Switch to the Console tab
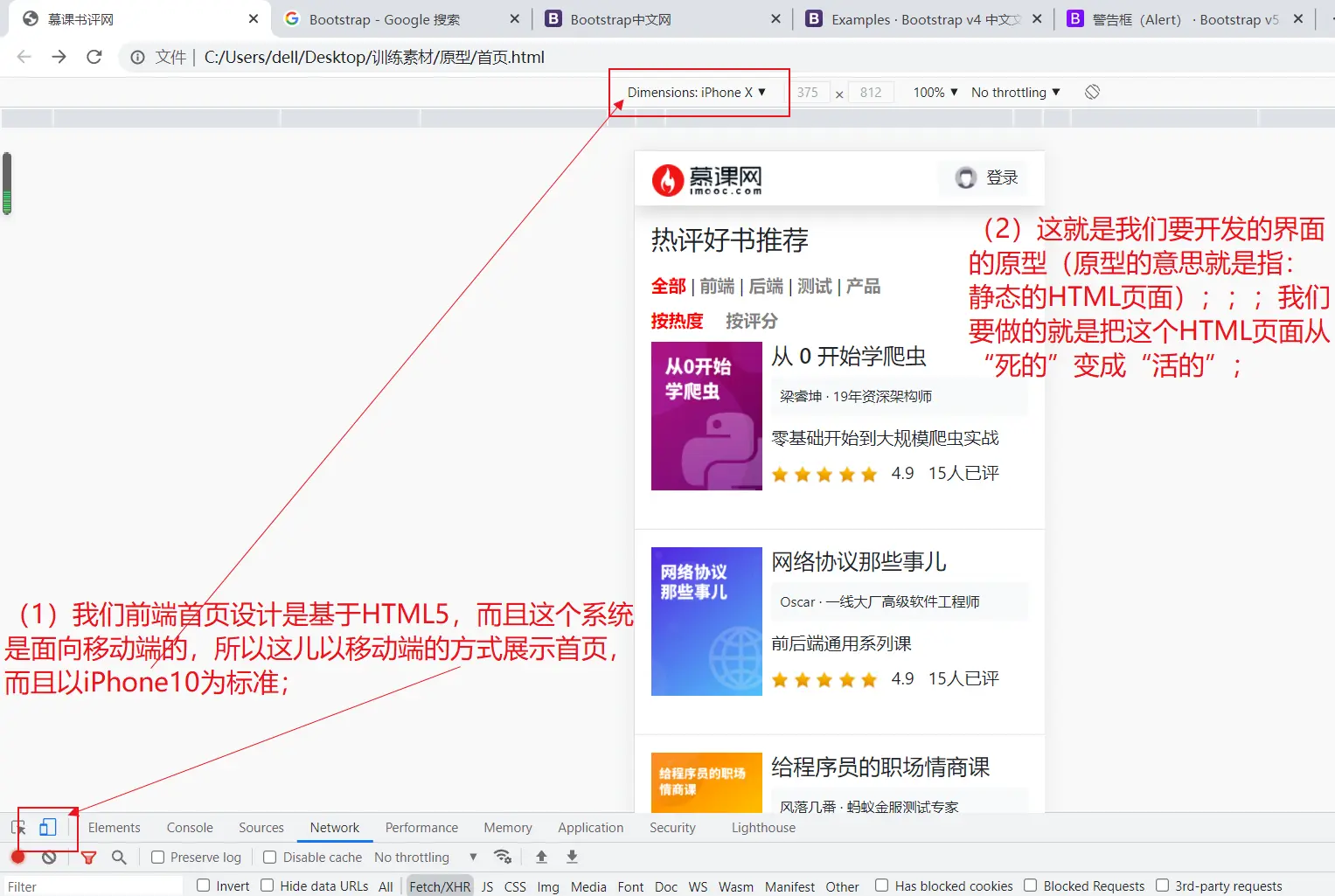 pyautogui.click(x=190, y=827)
